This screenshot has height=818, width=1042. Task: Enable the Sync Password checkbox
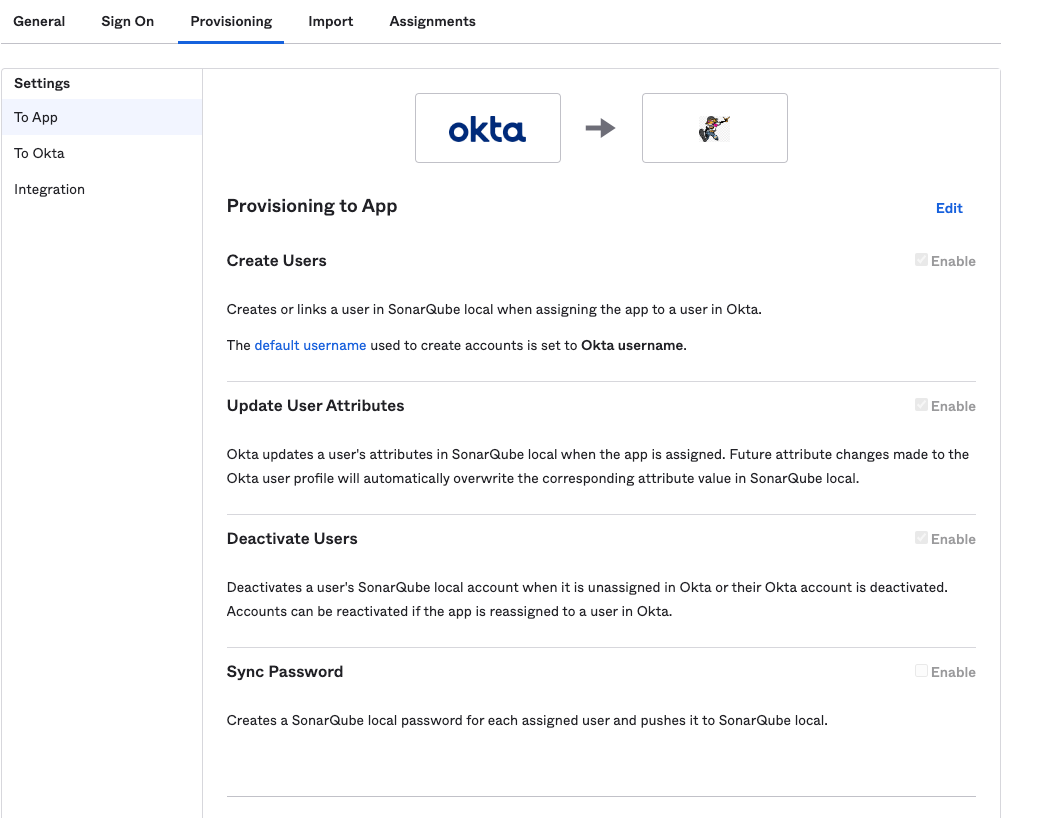tap(921, 670)
